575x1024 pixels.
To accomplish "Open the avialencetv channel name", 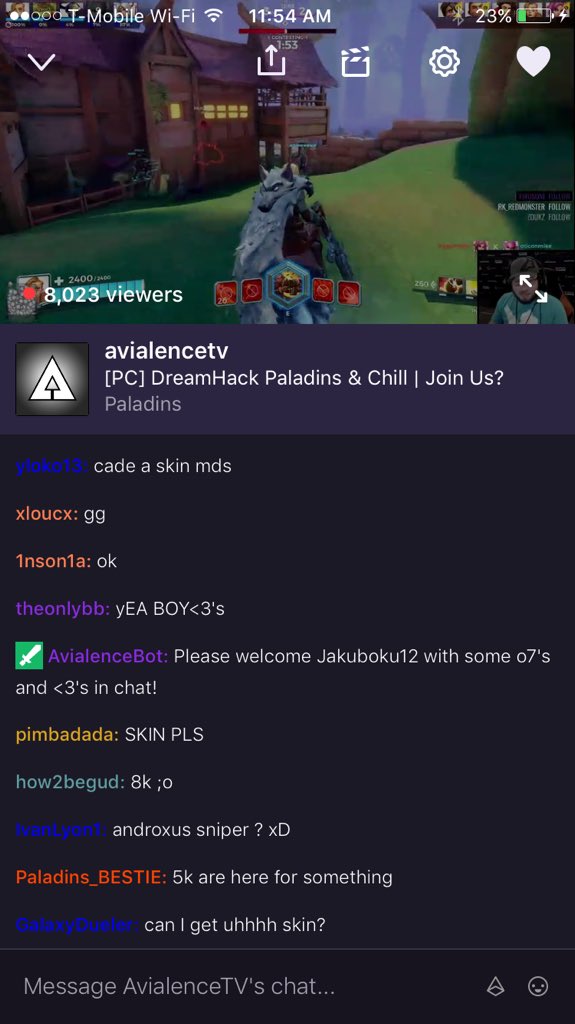I will pos(167,351).
